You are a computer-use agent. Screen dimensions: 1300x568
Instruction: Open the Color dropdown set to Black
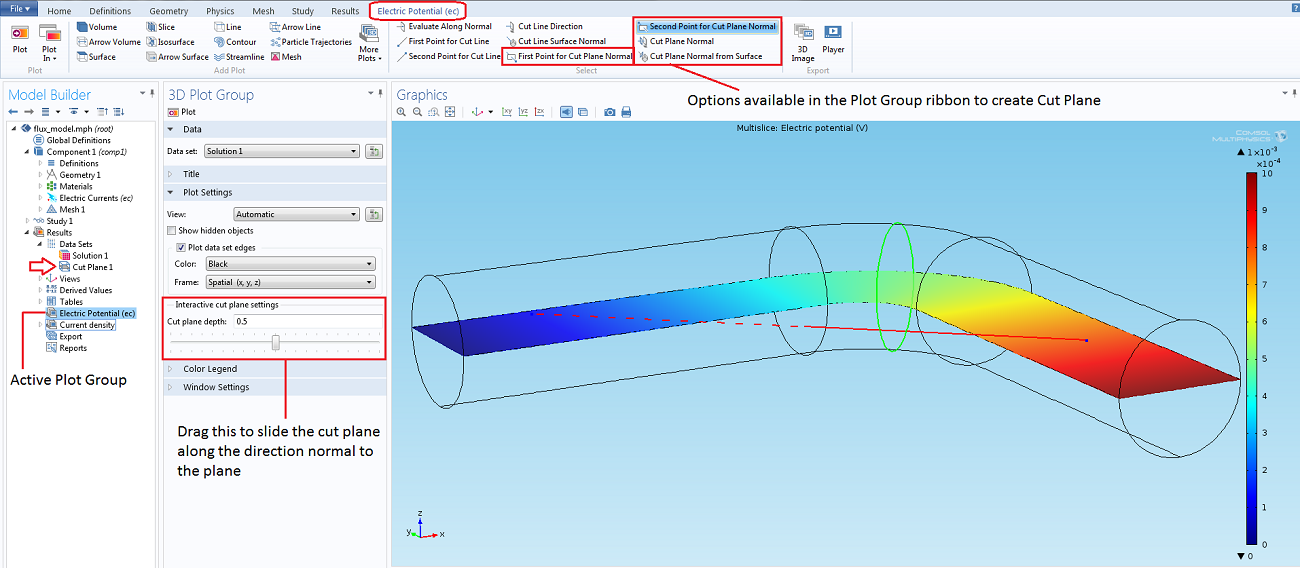289,264
